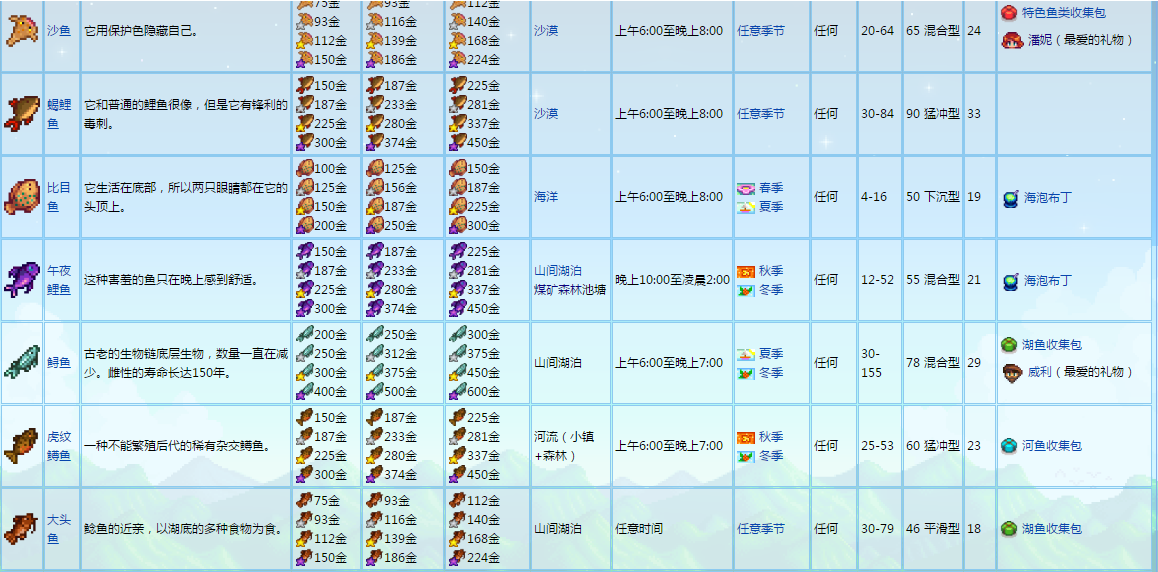Open the 沙鱼 fish name link

point(58,31)
